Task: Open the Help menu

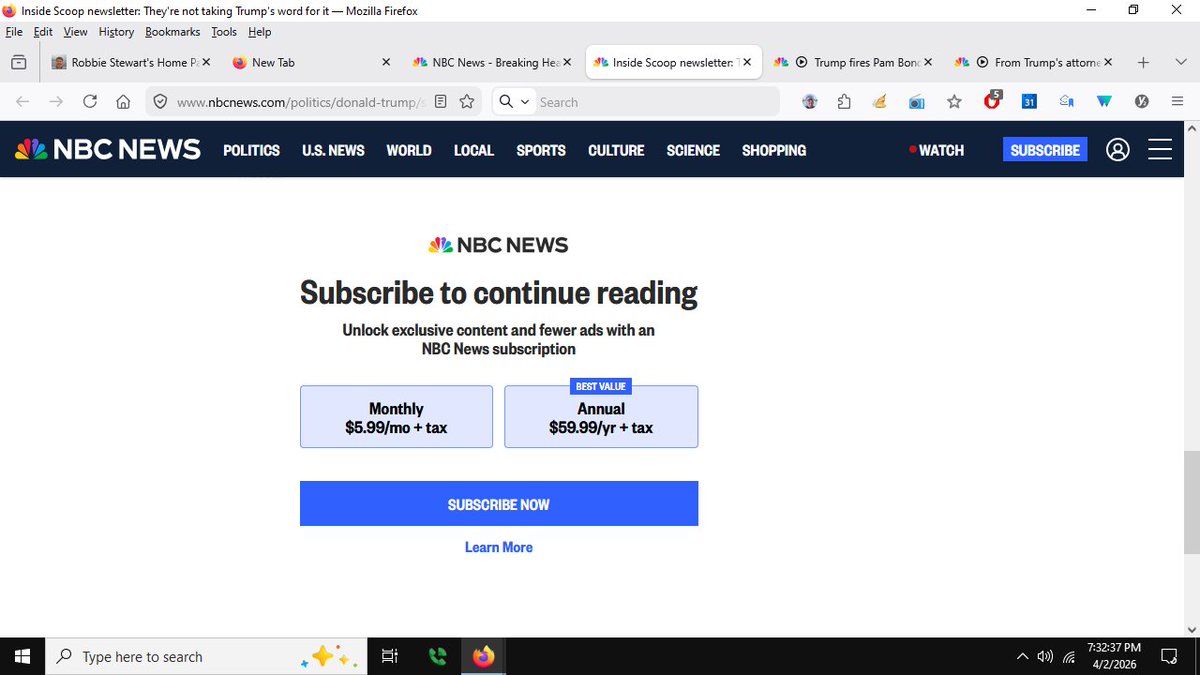Action: (x=259, y=32)
